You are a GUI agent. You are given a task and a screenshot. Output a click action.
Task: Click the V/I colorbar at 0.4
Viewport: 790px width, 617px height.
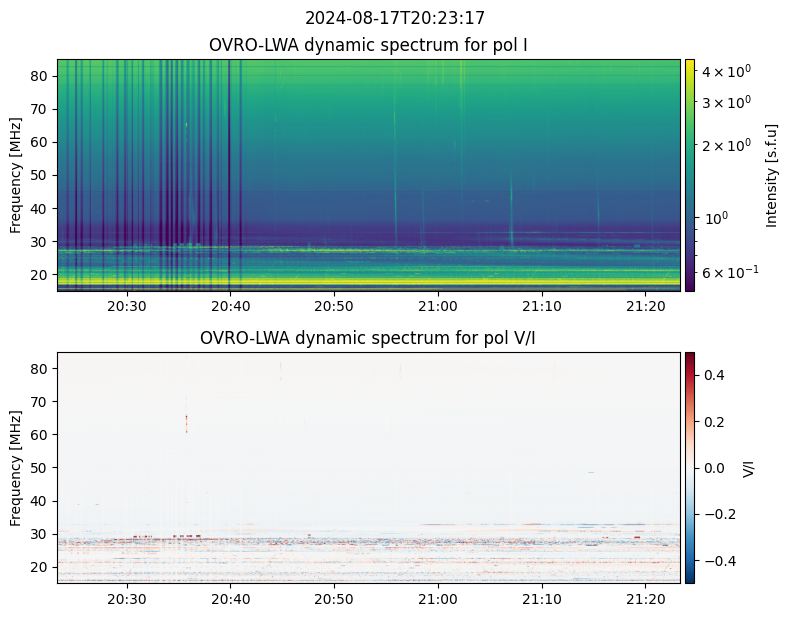point(690,375)
